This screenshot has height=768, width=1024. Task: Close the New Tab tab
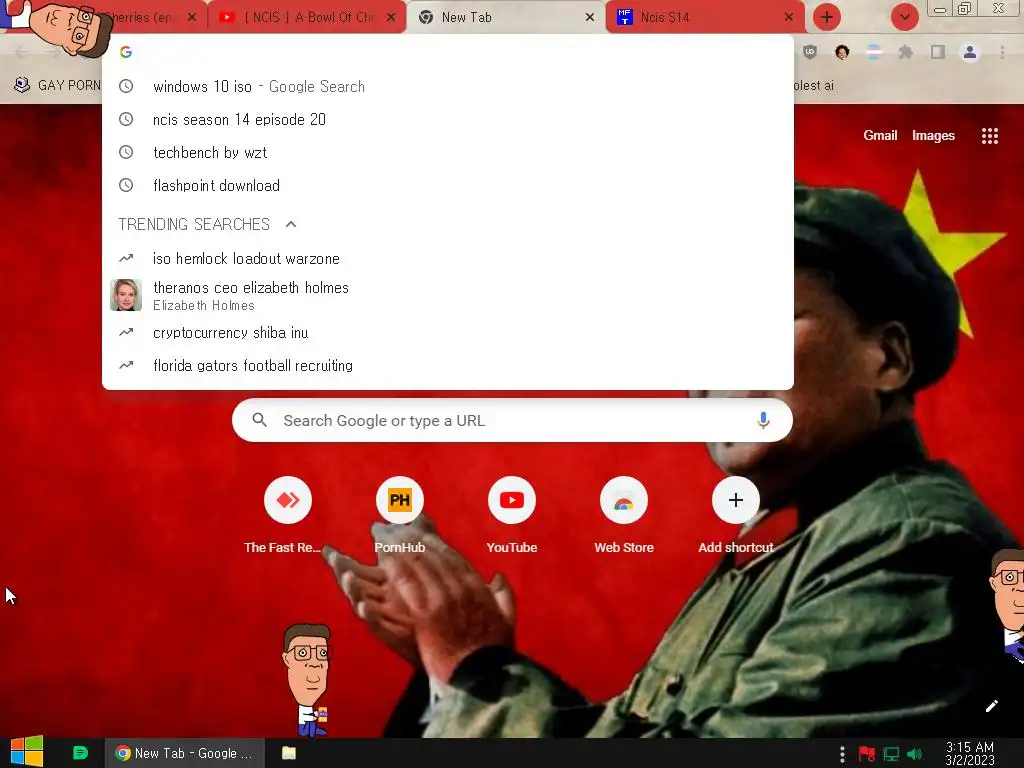click(x=590, y=18)
